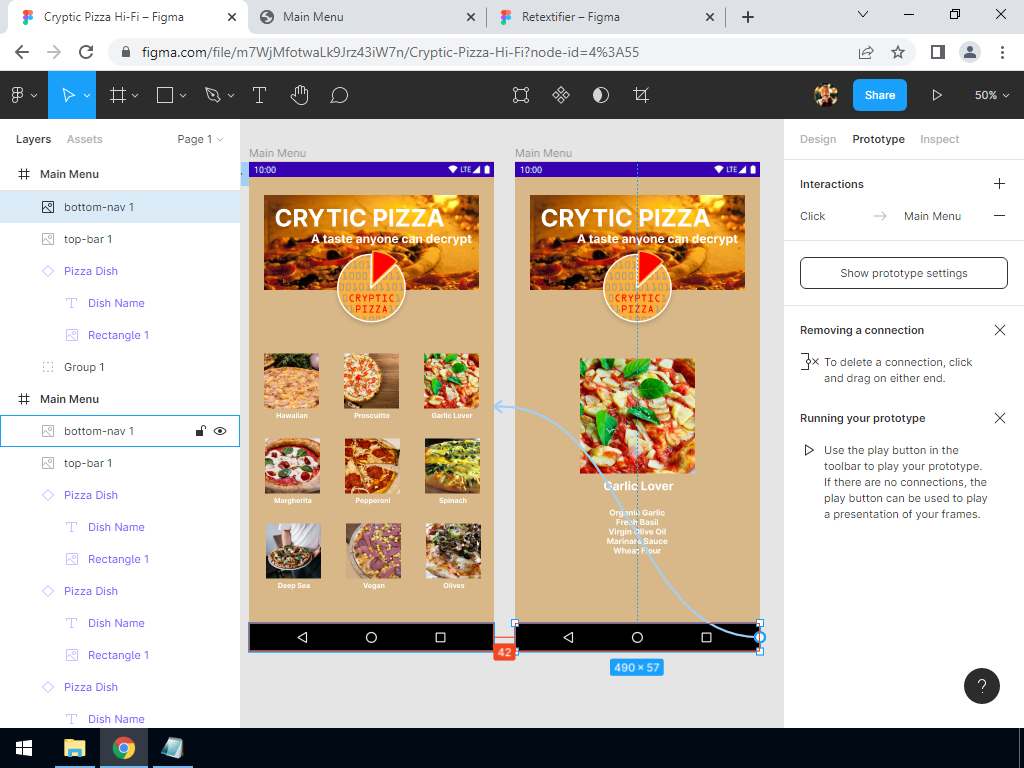
Task: Open Chrome tab search chevron
Action: pyautogui.click(x=863, y=14)
